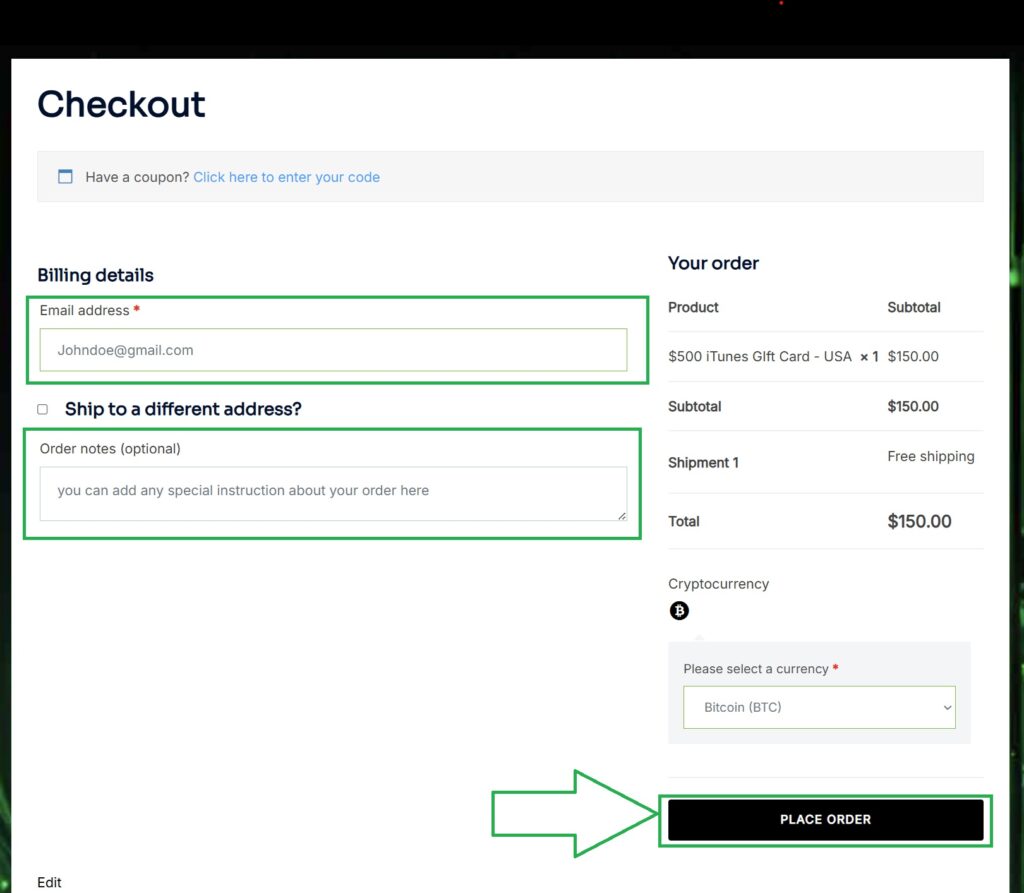Click the chevron arrow on the currency select
This screenshot has width=1024, height=893.
[947, 708]
